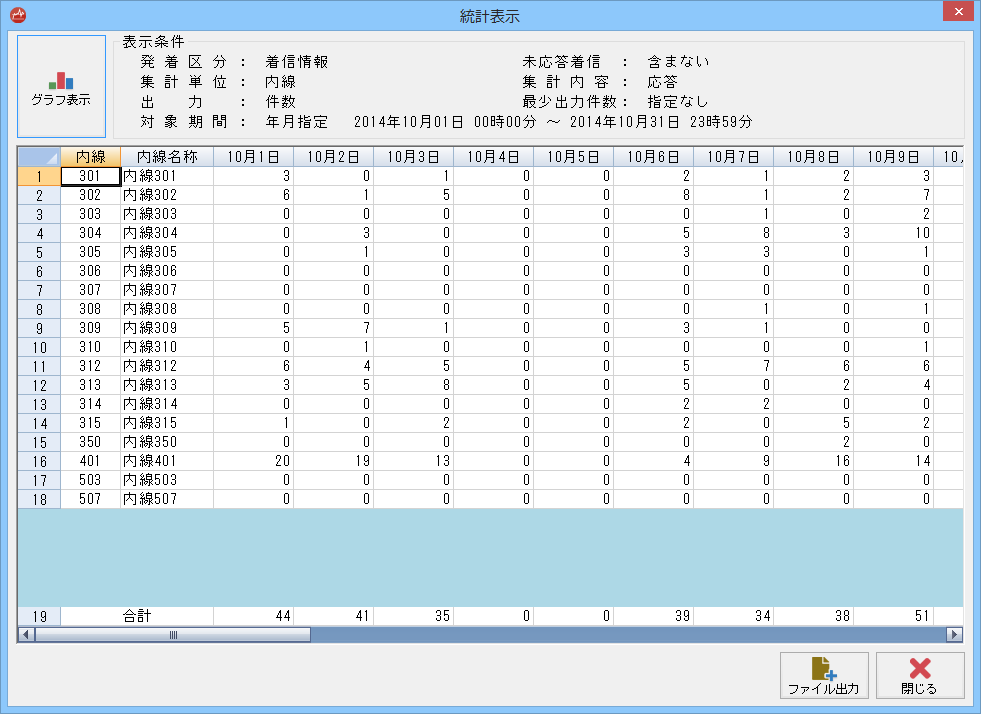
Task: Close the 統計表示 window
Action: (957, 12)
